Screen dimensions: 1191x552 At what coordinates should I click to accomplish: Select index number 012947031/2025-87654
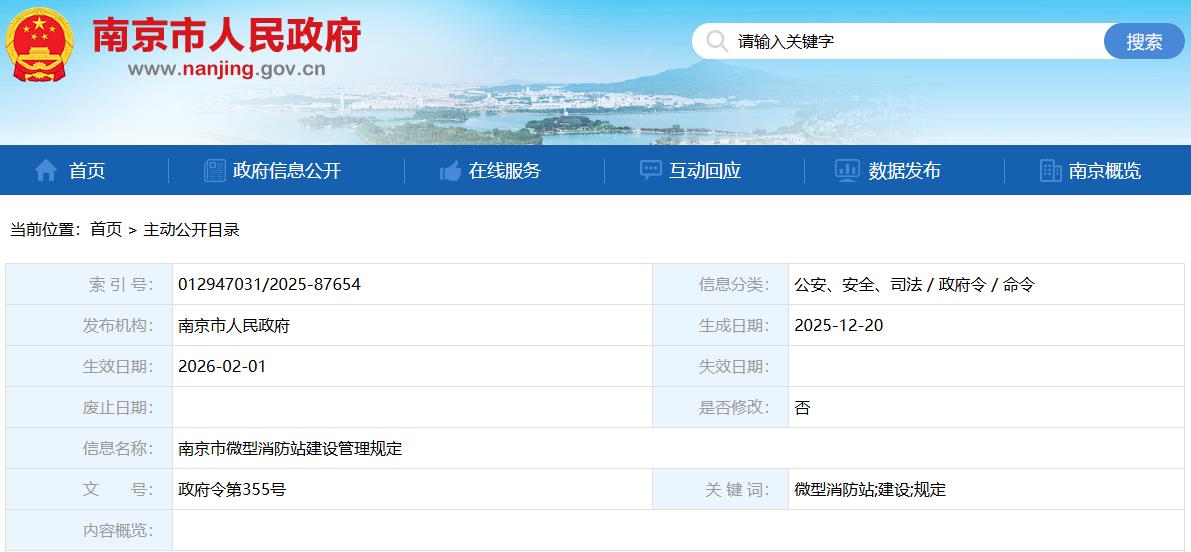point(269,284)
